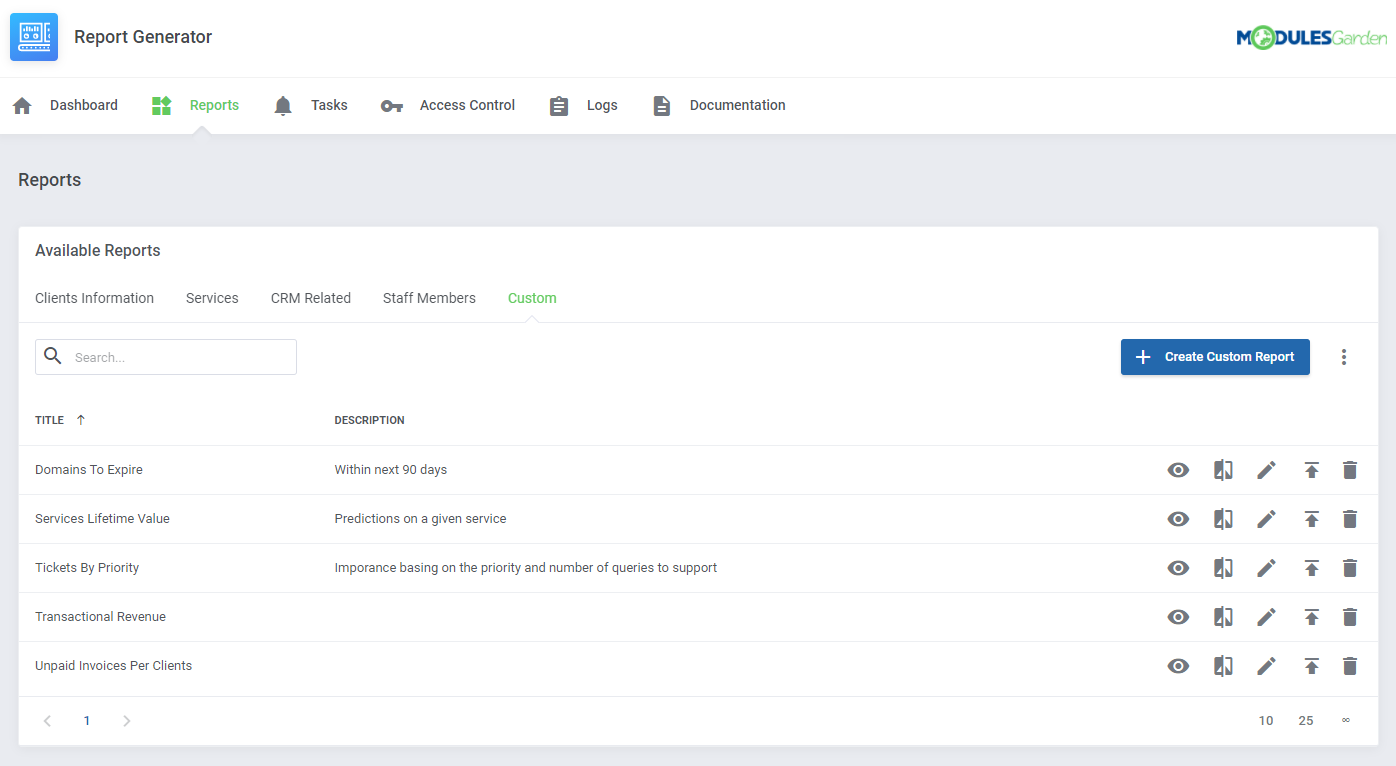Go to next page chevron
The image size is (1396, 766).
pyautogui.click(x=126, y=721)
